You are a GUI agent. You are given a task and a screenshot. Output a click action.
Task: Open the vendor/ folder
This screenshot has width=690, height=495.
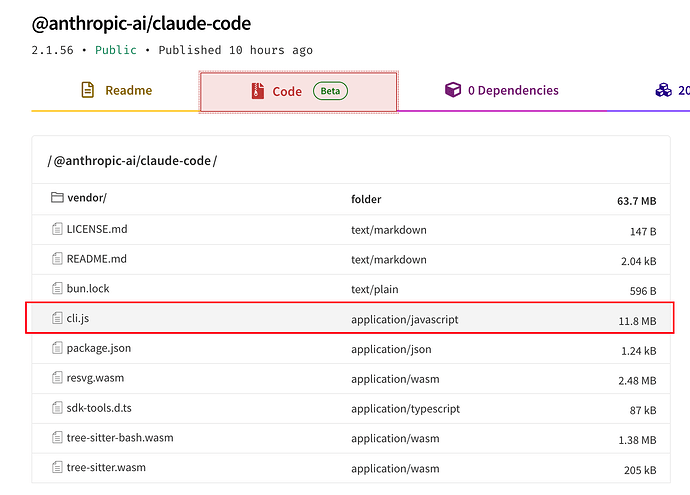click(87, 198)
